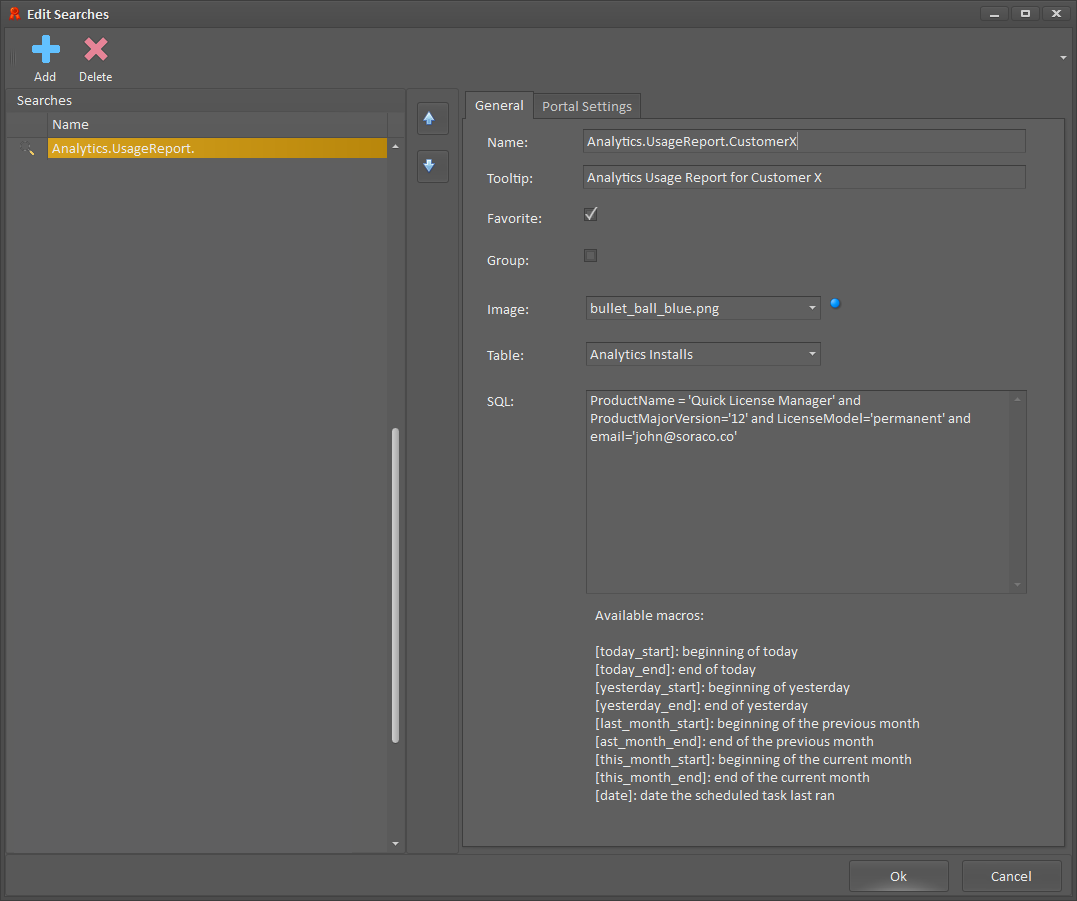This screenshot has width=1077, height=901.
Task: Switch to the General tab
Action: [499, 106]
